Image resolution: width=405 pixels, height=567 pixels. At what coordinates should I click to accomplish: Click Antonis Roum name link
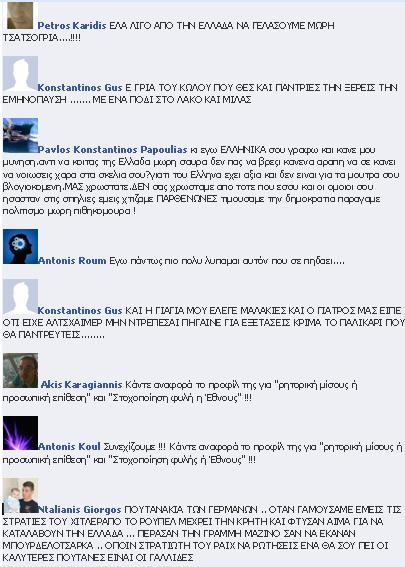coord(72,260)
